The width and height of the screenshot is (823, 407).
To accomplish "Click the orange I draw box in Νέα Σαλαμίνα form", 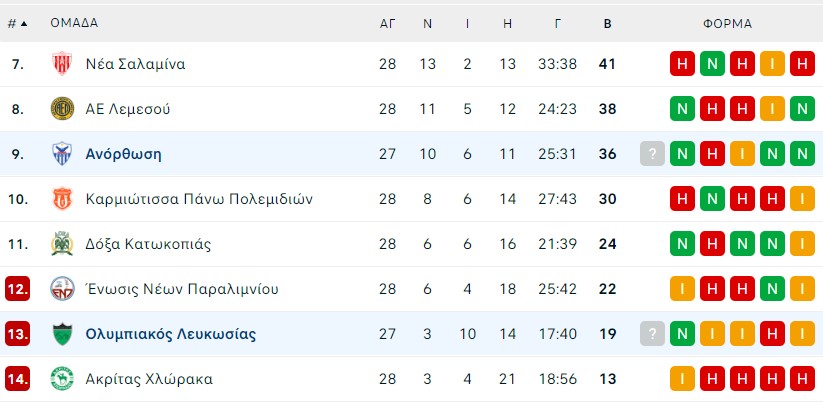I will (x=772, y=64).
